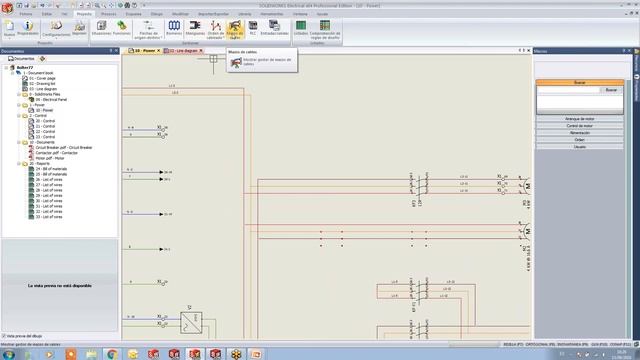Select 33 - List of wires report
The image size is (640, 360).
(x=49, y=217)
